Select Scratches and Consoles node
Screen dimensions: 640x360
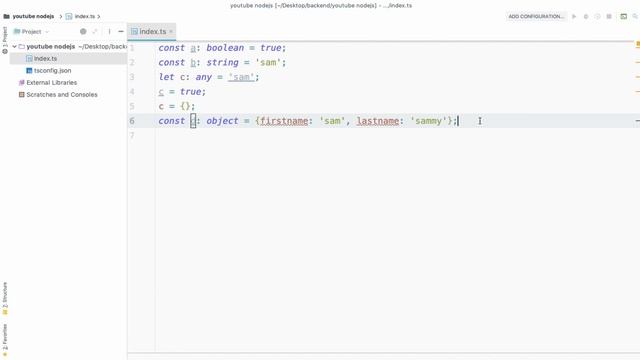coord(62,94)
